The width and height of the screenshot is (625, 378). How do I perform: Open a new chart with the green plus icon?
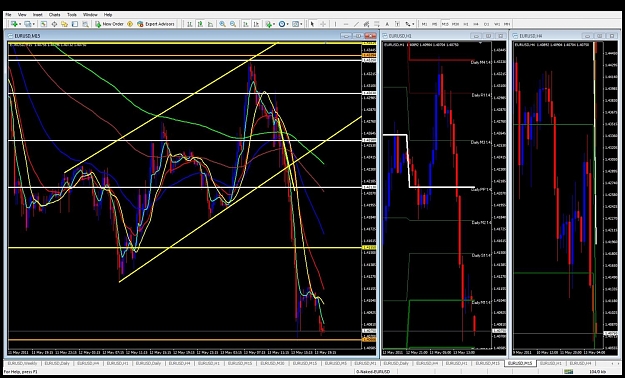coord(14,24)
